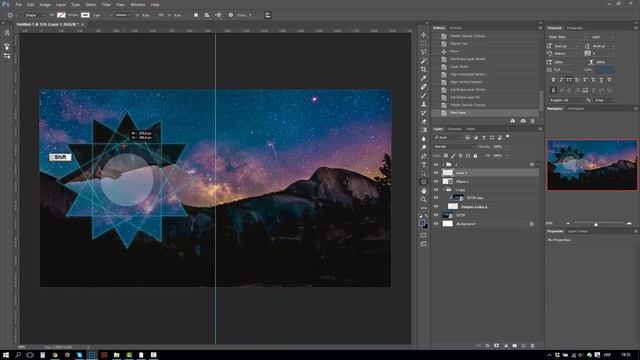Select the Pen tool
The height and width of the screenshot is (360, 640).
click(x=424, y=156)
